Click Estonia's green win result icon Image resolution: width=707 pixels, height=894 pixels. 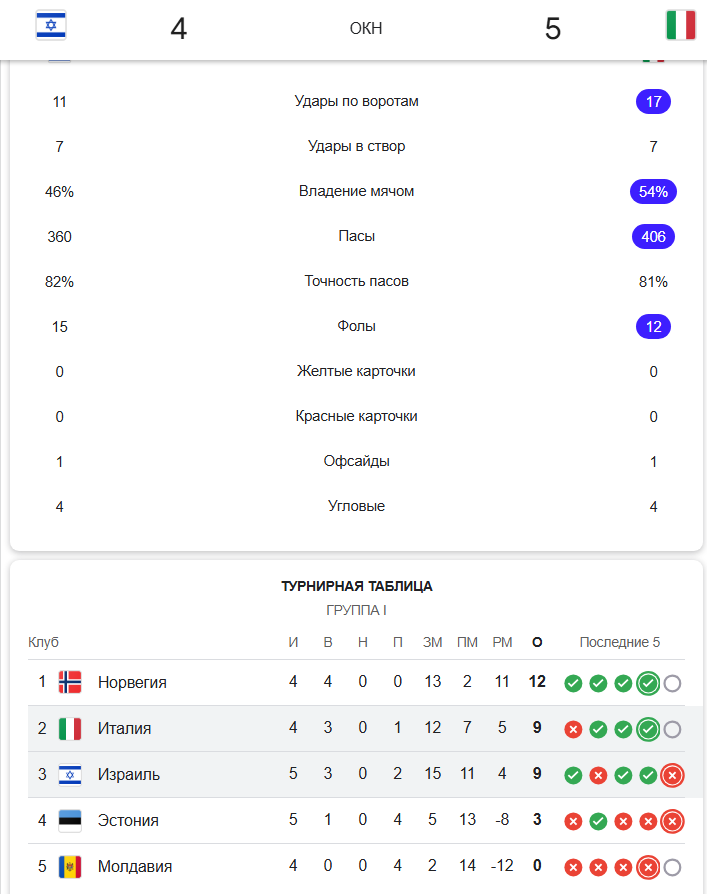tap(598, 822)
